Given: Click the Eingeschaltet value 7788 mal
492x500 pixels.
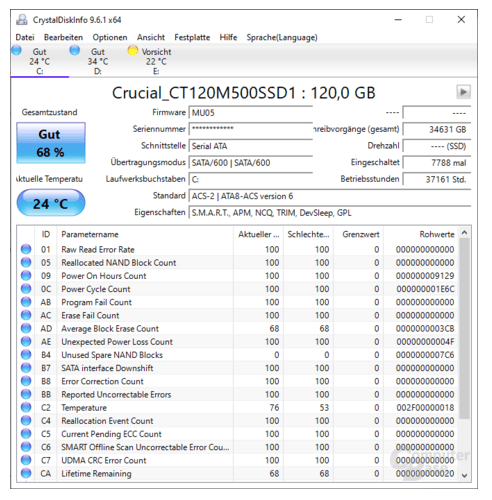Looking at the screenshot, I should click(437, 163).
